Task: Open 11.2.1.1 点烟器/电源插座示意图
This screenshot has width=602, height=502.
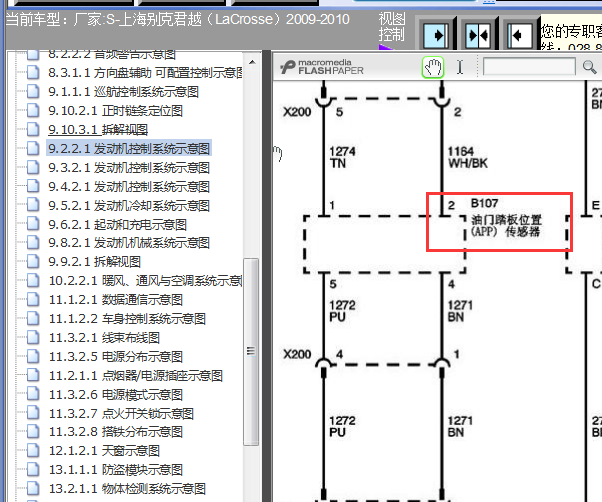Action: (136, 376)
